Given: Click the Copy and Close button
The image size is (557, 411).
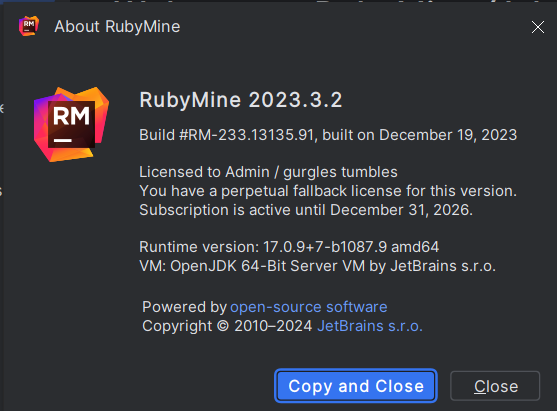Looking at the screenshot, I should tap(356, 386).
